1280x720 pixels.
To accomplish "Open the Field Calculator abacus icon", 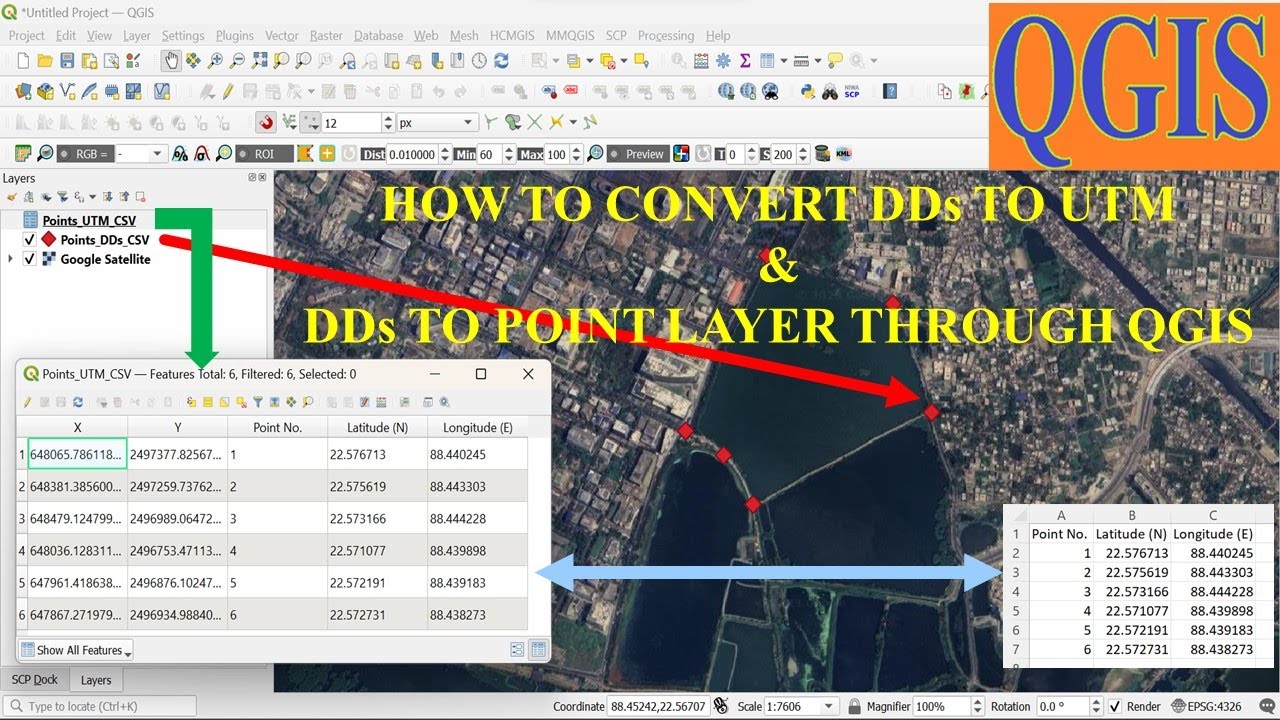I will (701, 61).
